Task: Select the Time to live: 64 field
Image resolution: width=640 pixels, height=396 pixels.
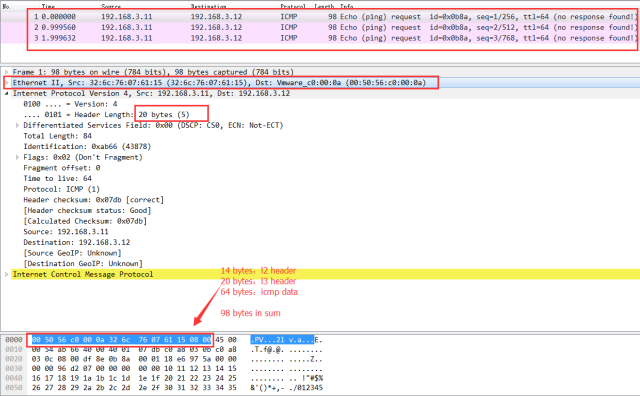Action: click(58, 178)
